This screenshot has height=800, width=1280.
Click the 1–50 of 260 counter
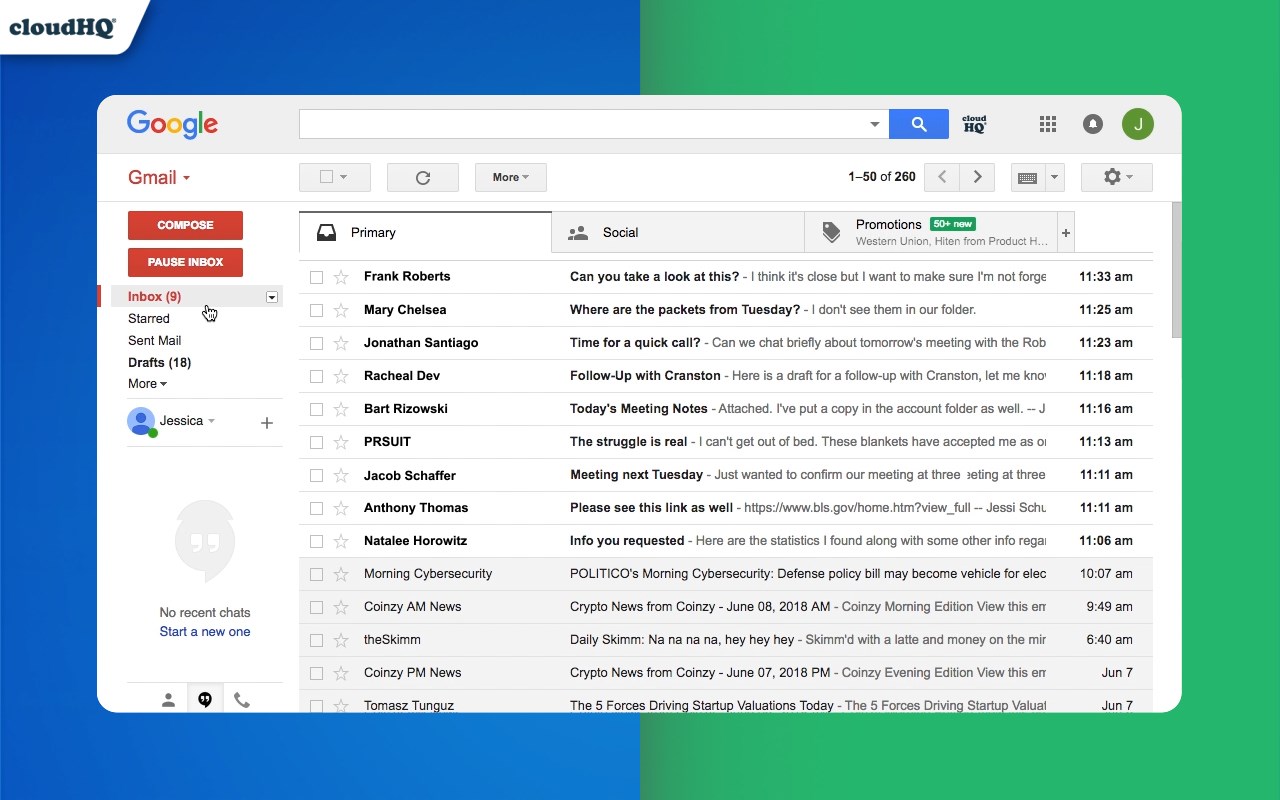pyautogui.click(x=882, y=177)
